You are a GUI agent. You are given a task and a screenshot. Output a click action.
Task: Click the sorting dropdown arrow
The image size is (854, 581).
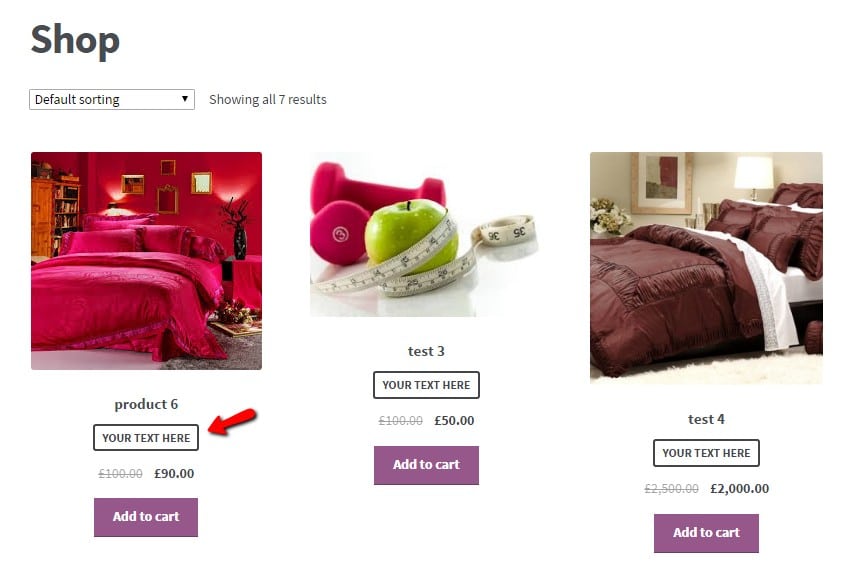(185, 99)
